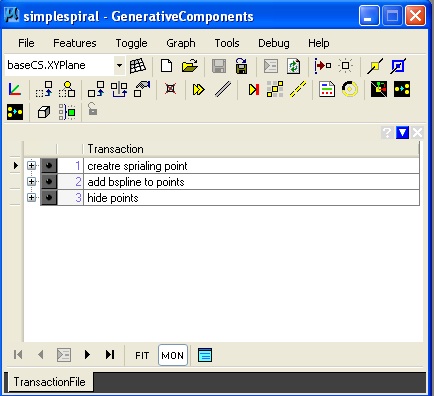Click the document with colored lines icon
This screenshot has width=434, height=396.
click(x=327, y=89)
